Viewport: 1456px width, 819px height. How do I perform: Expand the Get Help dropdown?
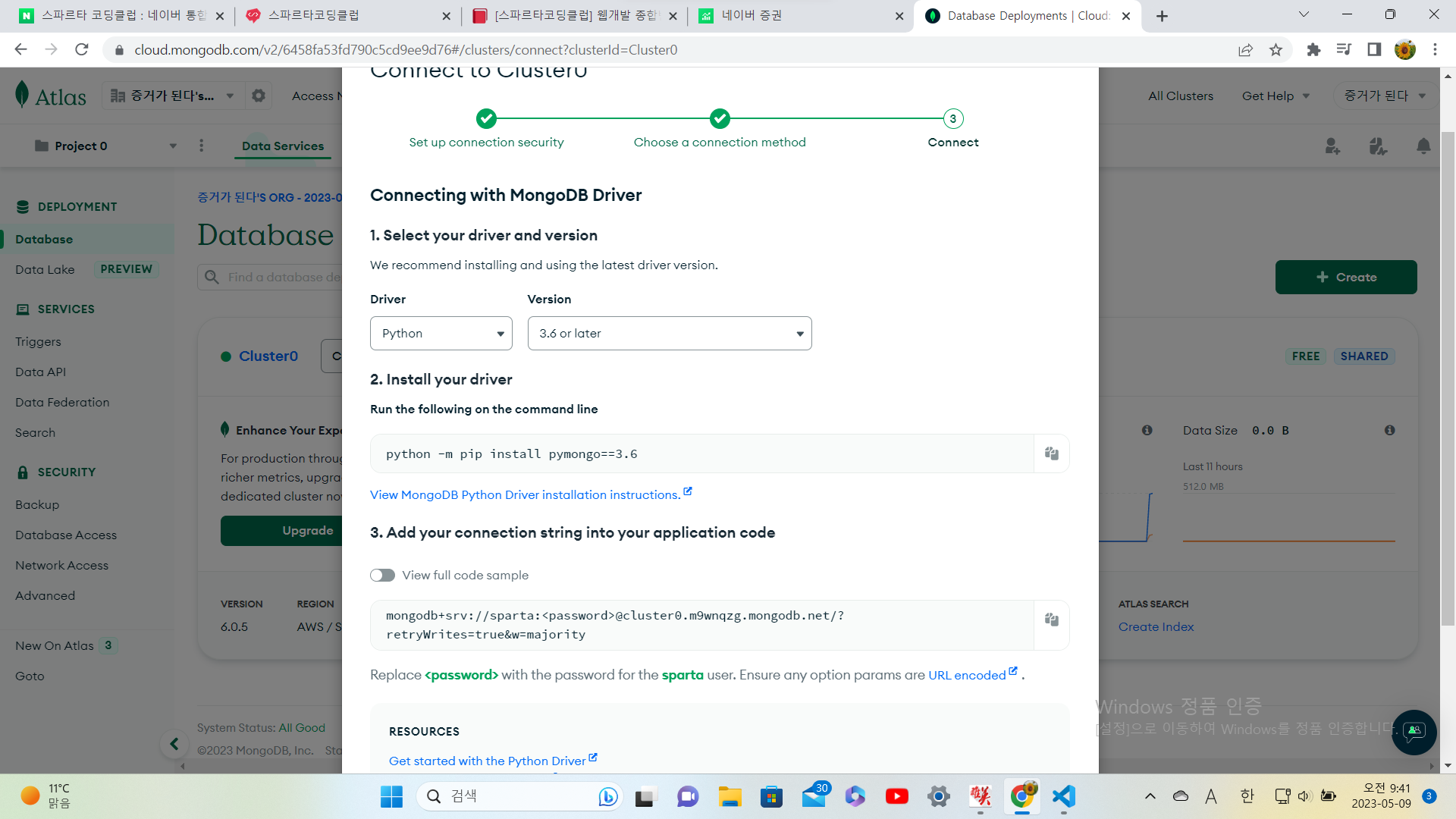click(1276, 96)
